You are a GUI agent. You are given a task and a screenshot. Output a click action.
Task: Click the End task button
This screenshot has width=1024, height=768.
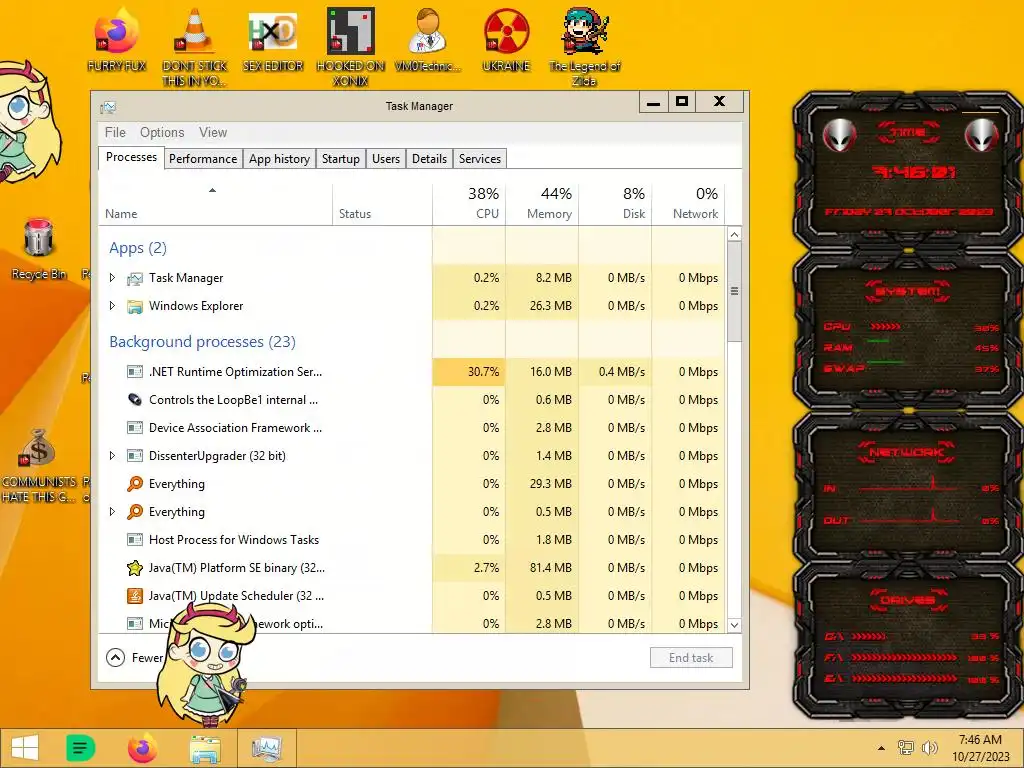[691, 658]
